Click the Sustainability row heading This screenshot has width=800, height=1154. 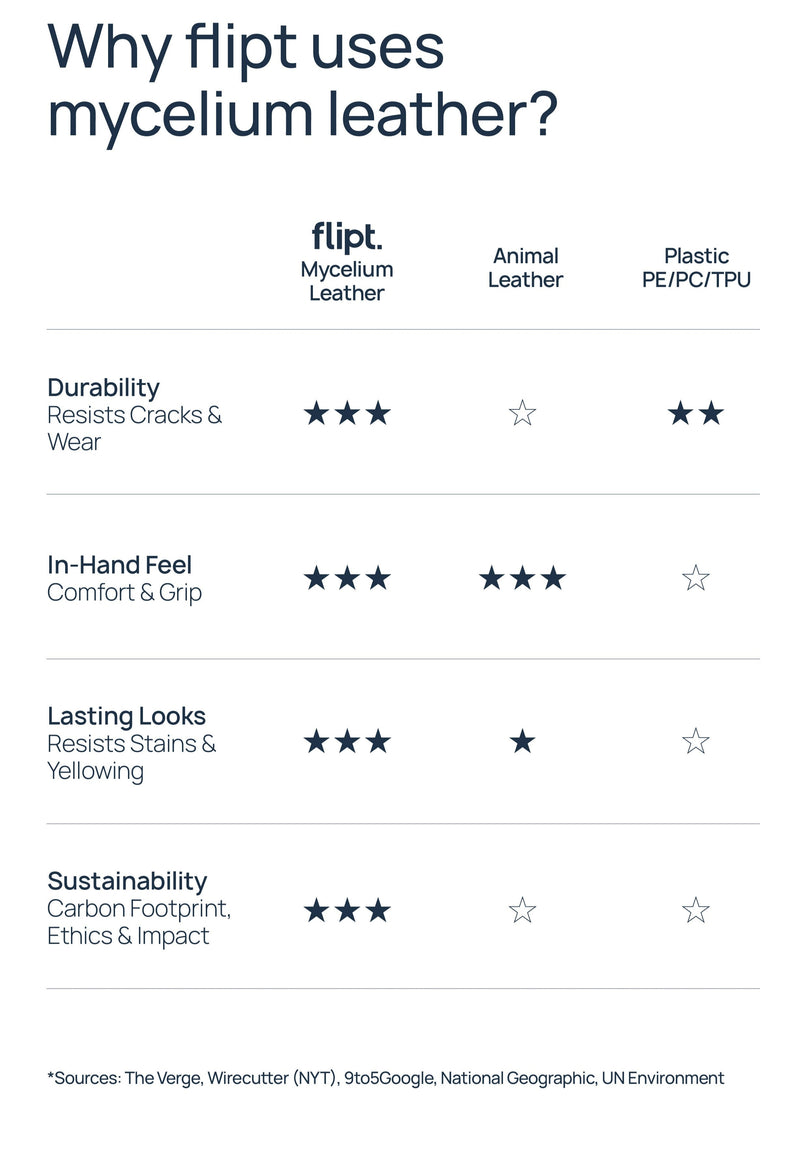coord(127,881)
